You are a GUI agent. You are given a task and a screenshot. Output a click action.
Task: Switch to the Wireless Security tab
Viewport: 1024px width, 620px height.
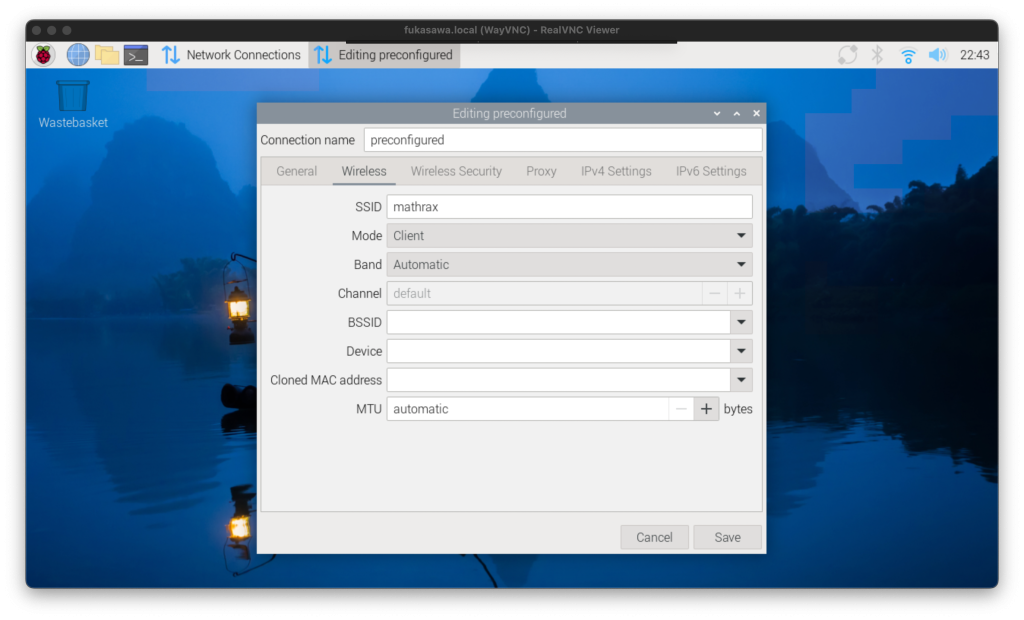[x=456, y=171]
